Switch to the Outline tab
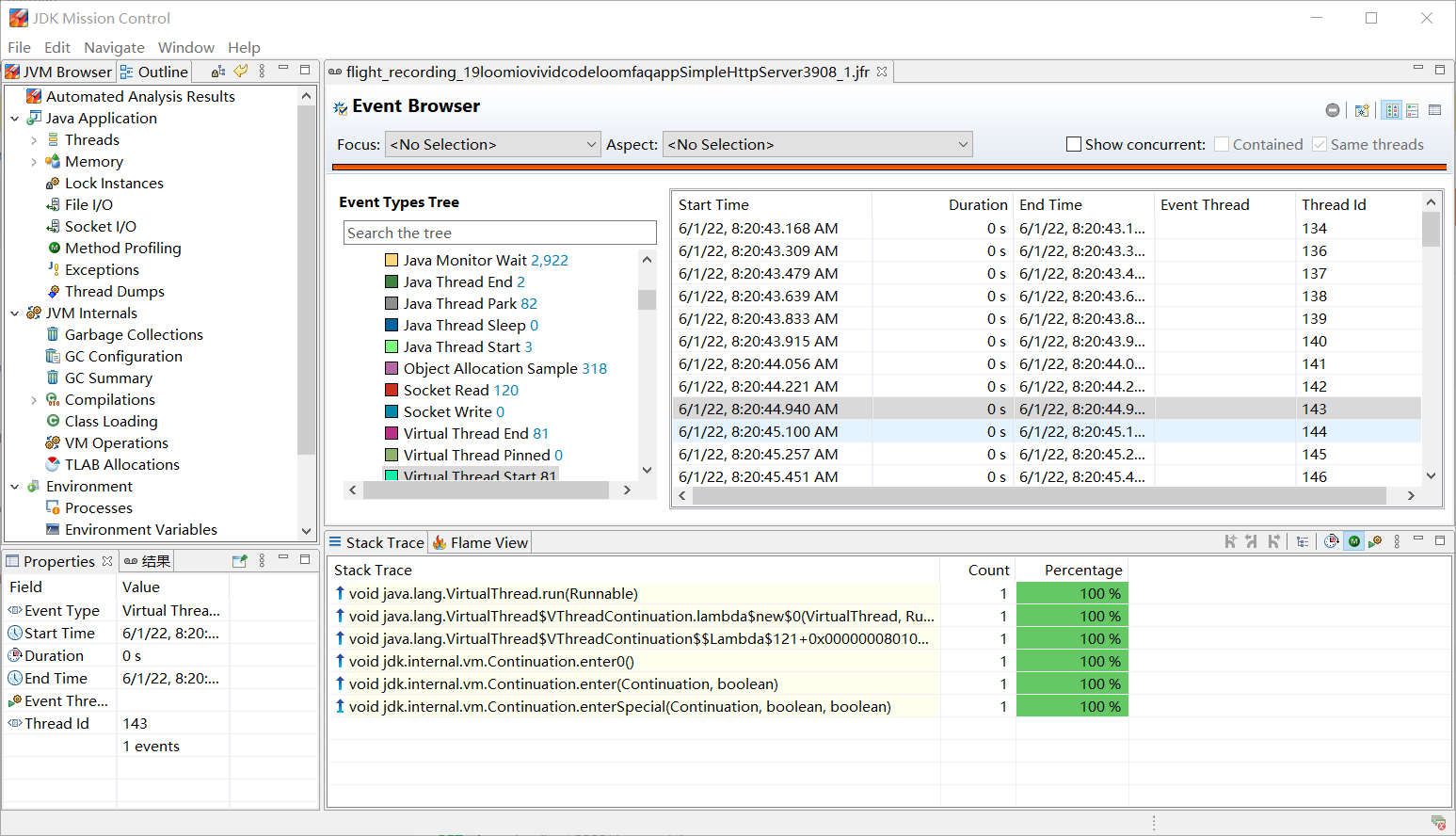The image size is (1456, 836). coord(154,72)
